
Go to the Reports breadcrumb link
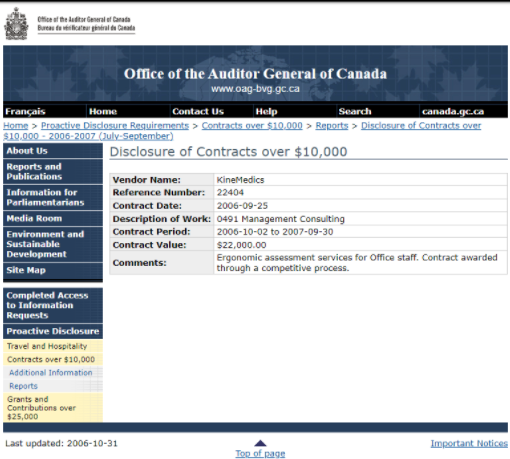pos(332,126)
